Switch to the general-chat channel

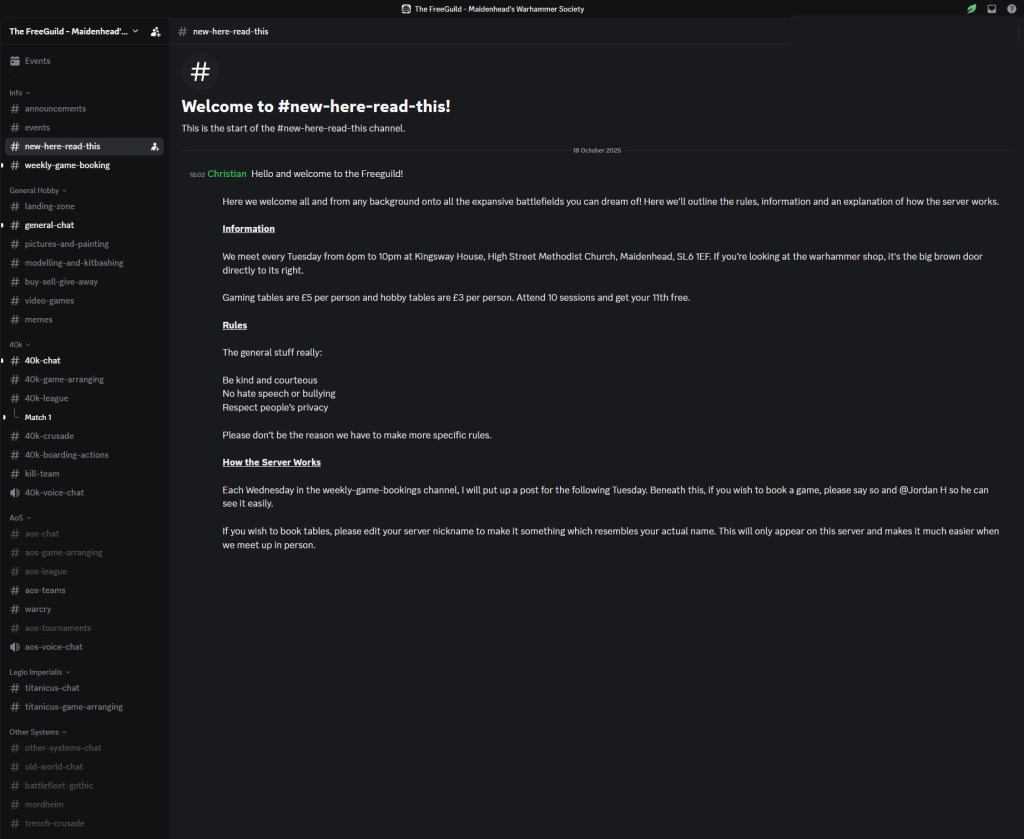pyautogui.click(x=49, y=225)
